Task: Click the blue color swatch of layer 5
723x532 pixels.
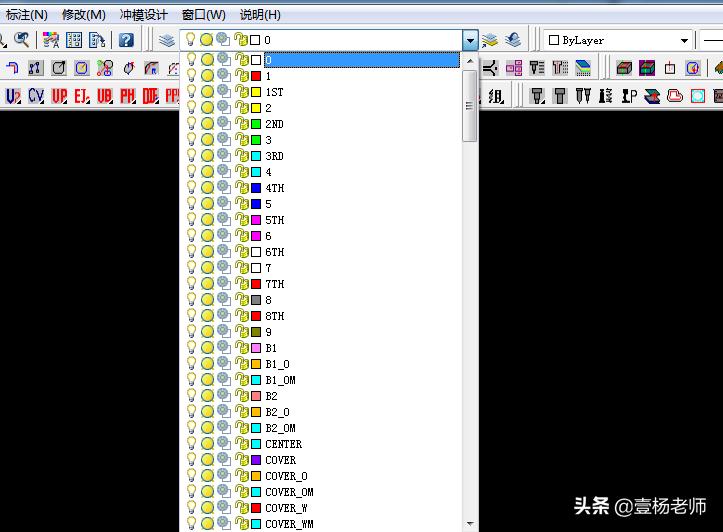Action: click(256, 204)
